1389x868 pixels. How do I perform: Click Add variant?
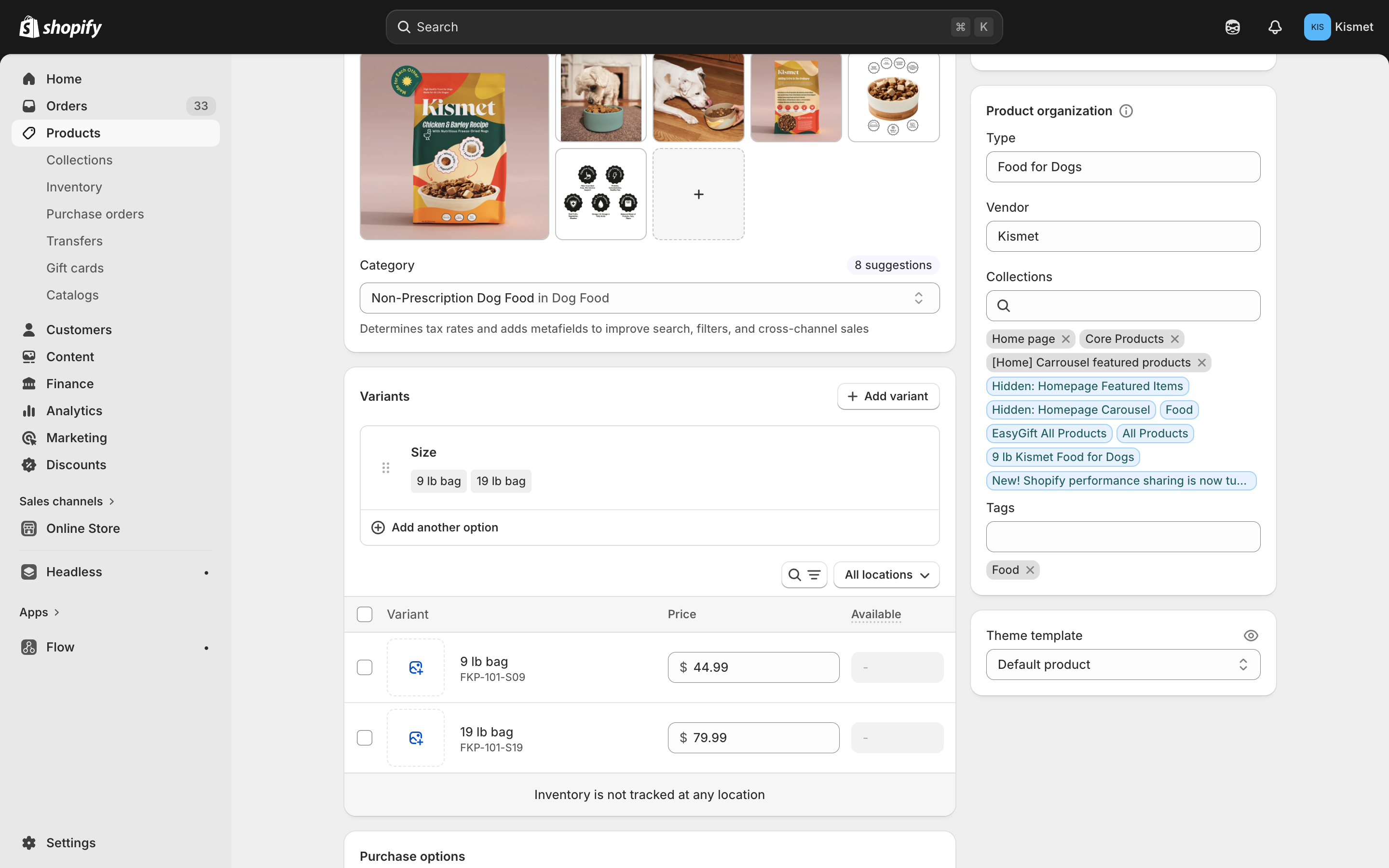point(887,395)
